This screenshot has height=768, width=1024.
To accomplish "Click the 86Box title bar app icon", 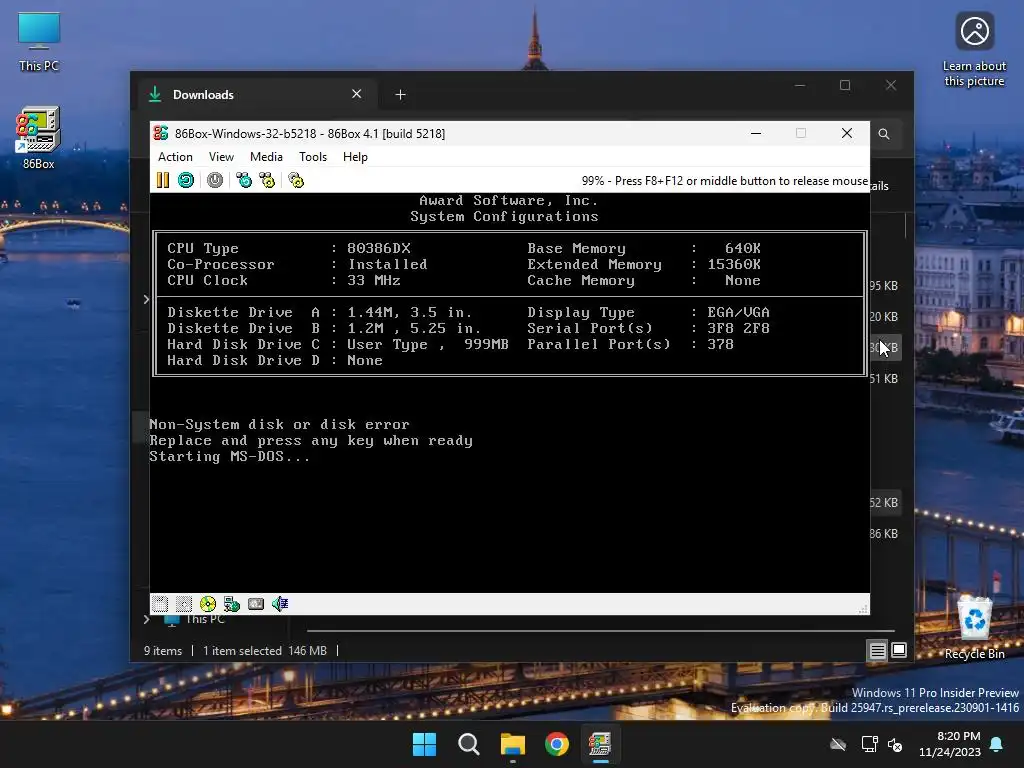I will tap(161, 133).
